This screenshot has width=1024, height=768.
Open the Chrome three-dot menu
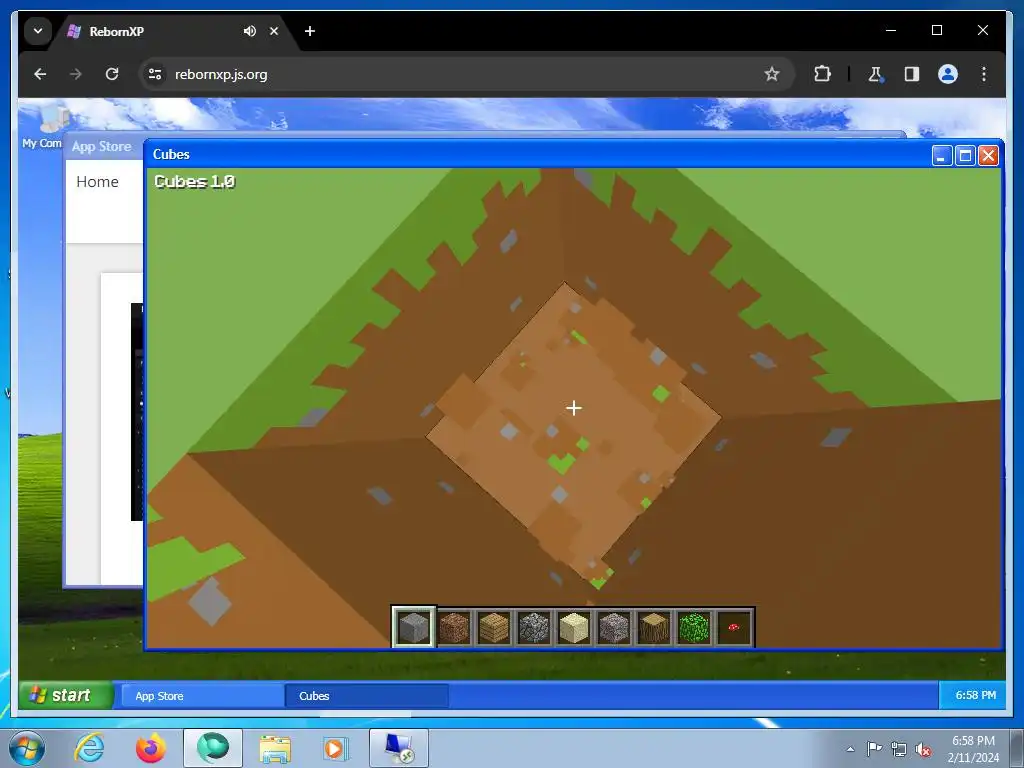point(984,74)
